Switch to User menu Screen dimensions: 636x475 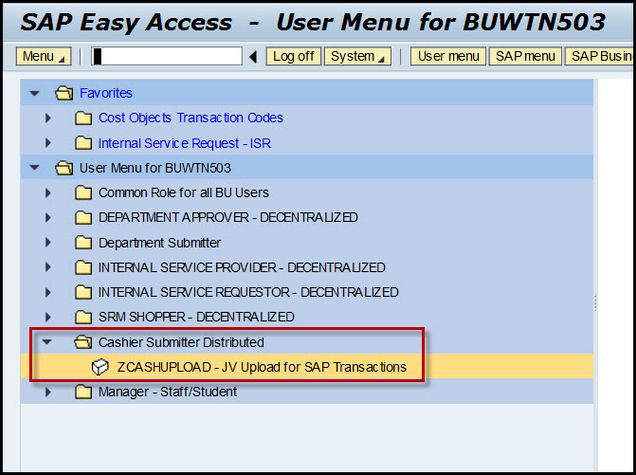coord(448,56)
